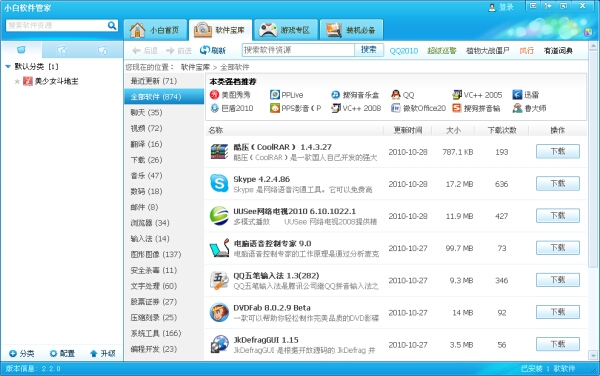Open the VC++ 2005 recommended icon

pos(457,94)
